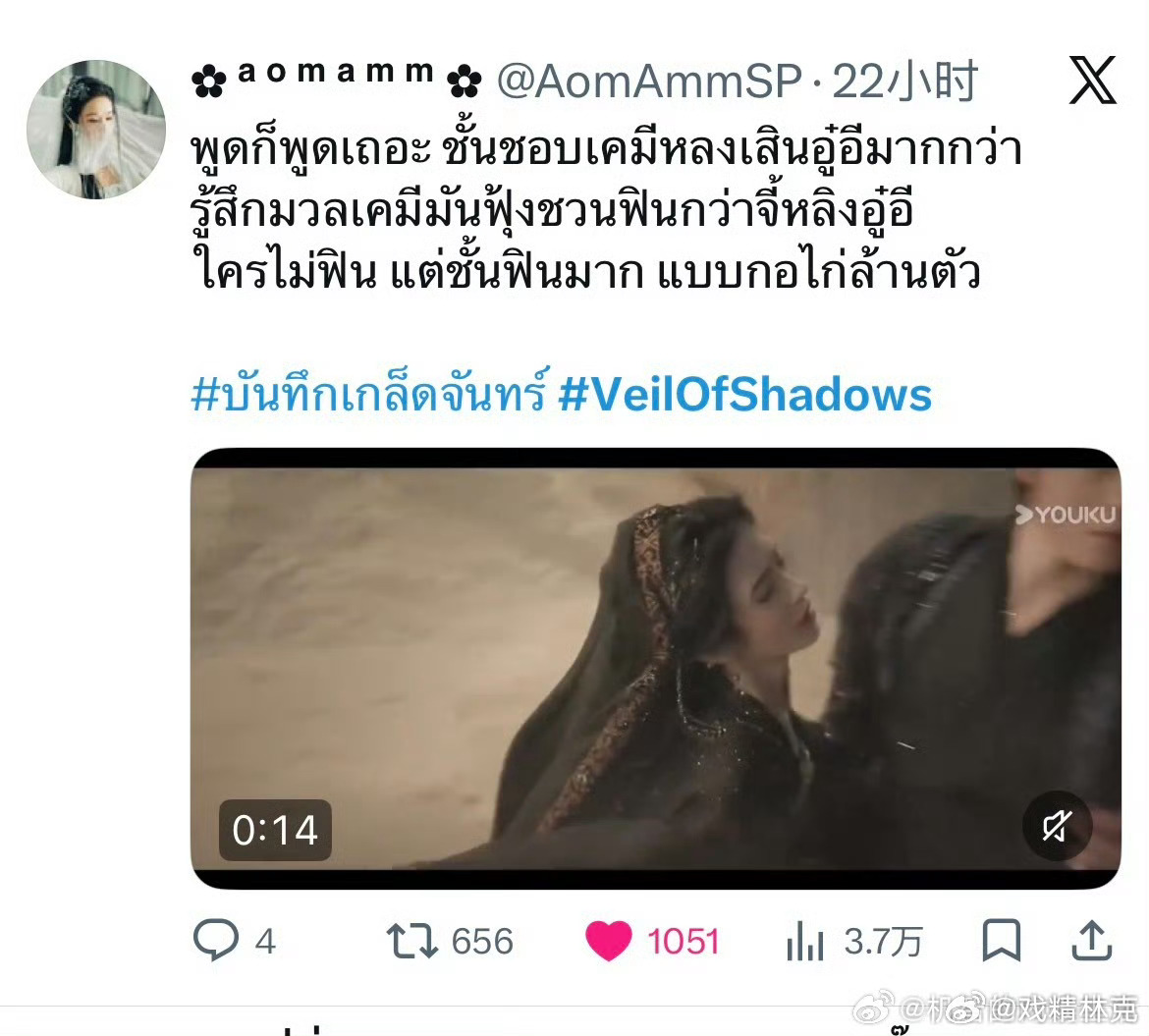This screenshot has width=1149, height=1036.
Task: Open replies with the comment bubble icon
Action: click(x=215, y=939)
